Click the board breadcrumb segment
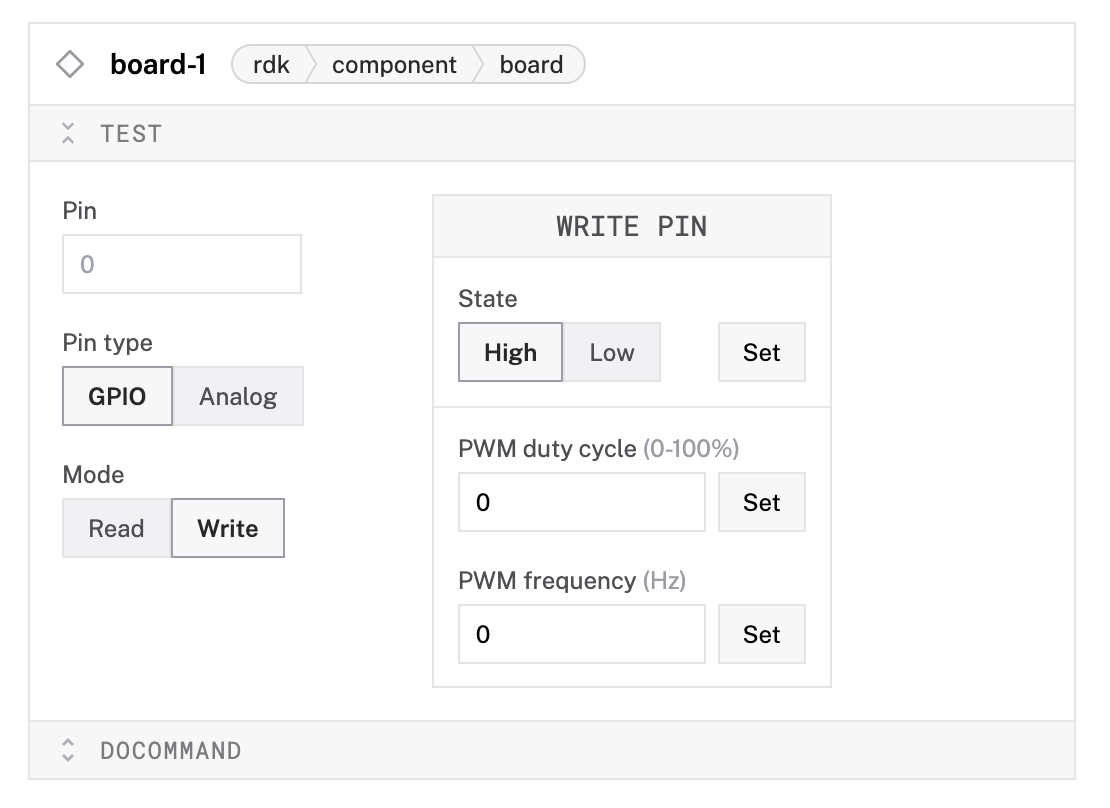 pyautogui.click(x=531, y=65)
